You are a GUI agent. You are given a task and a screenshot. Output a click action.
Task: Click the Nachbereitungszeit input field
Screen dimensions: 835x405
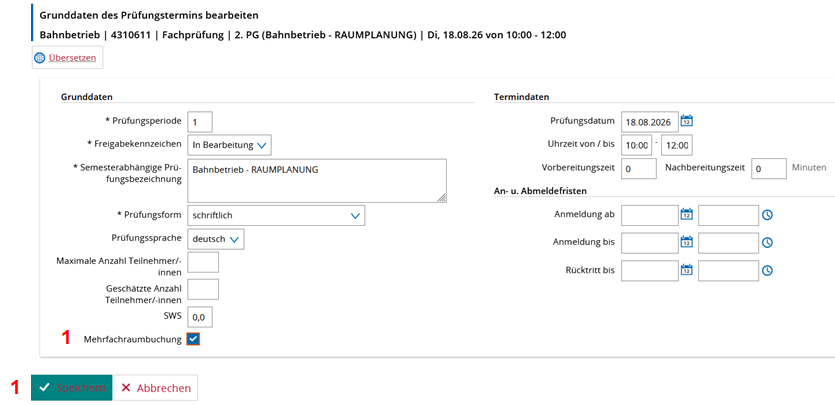769,168
